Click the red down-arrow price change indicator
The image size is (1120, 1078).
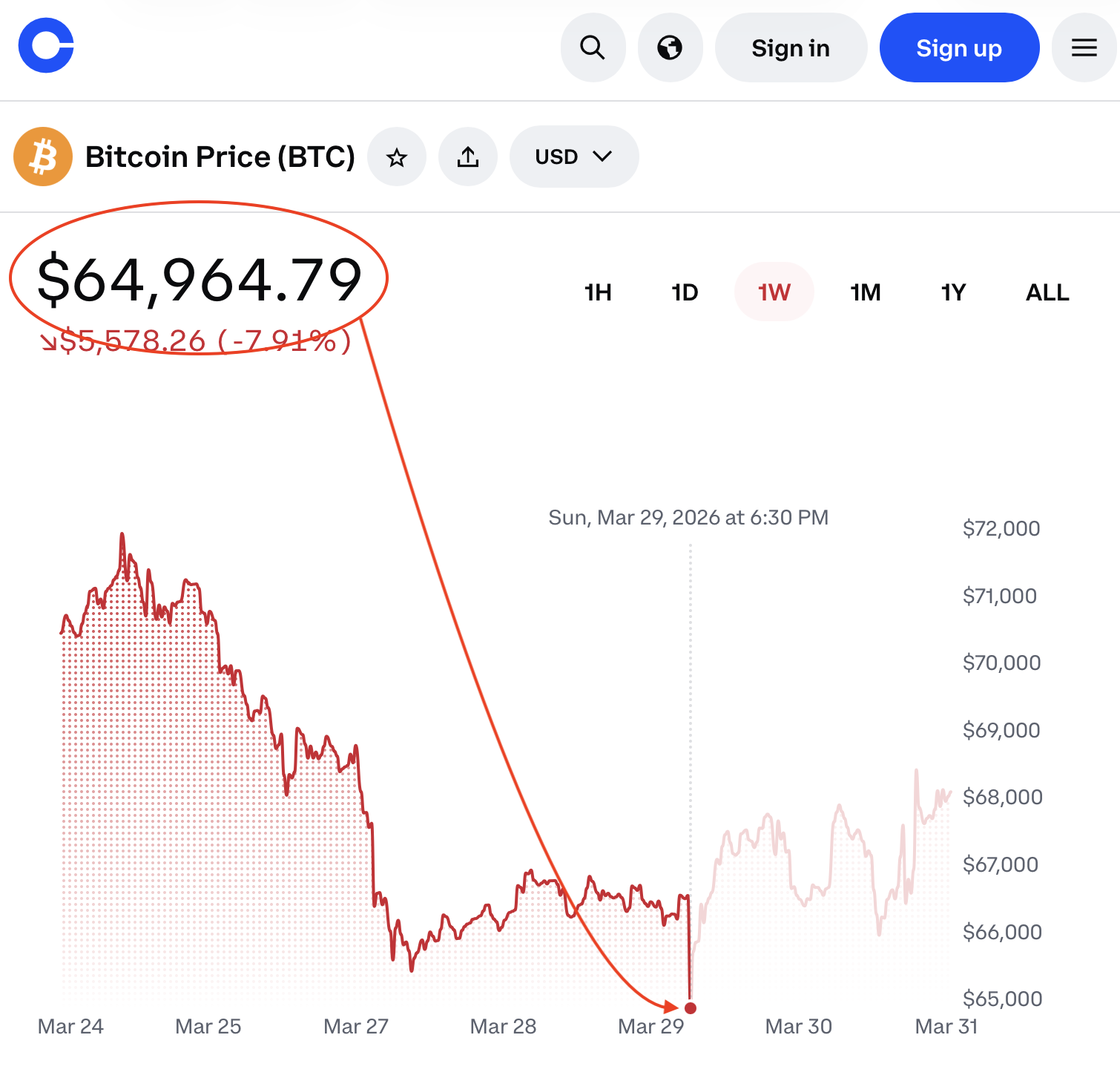(x=48, y=342)
